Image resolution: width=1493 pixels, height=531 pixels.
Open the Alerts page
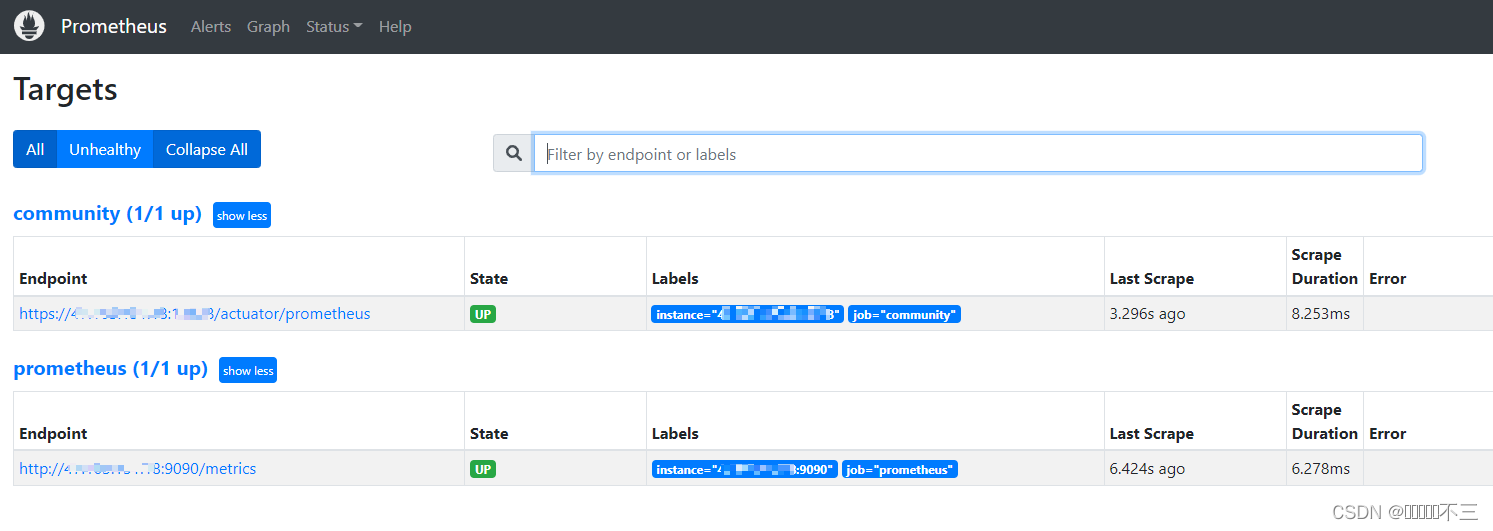(211, 27)
